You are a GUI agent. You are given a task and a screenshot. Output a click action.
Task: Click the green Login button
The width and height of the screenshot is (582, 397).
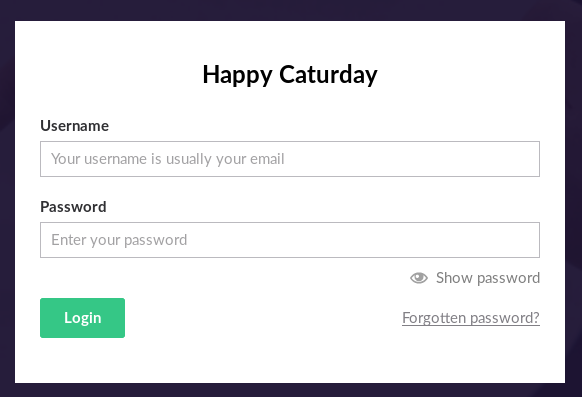coord(82,318)
